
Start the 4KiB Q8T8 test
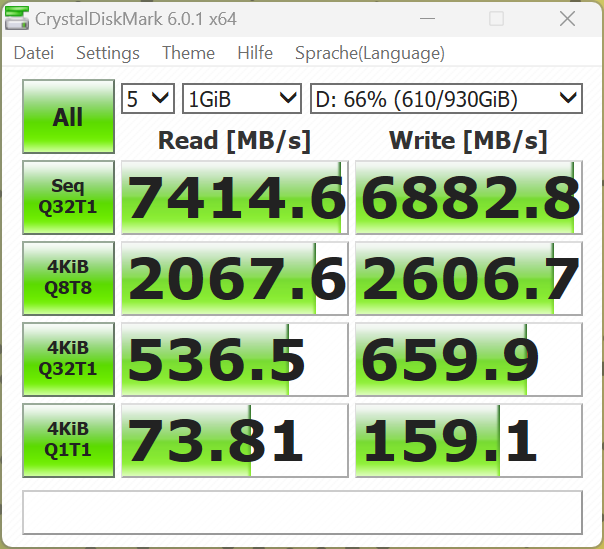click(x=69, y=278)
